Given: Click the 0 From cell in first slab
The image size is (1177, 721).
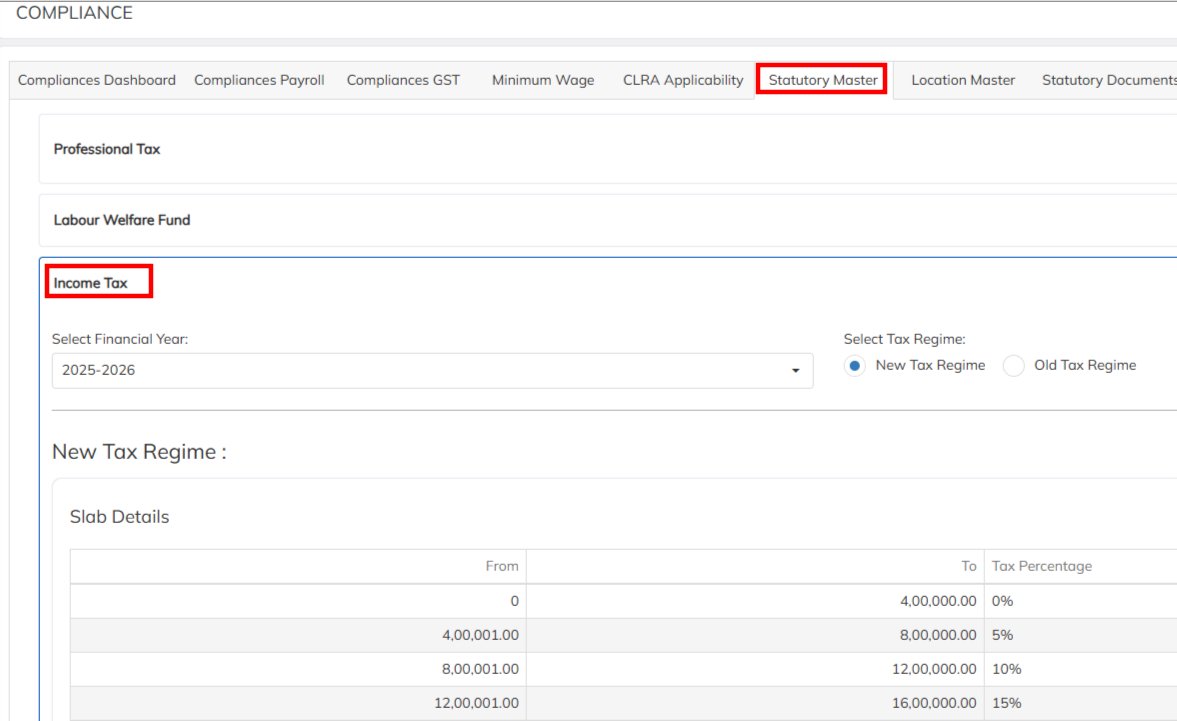Looking at the screenshot, I should tap(298, 601).
